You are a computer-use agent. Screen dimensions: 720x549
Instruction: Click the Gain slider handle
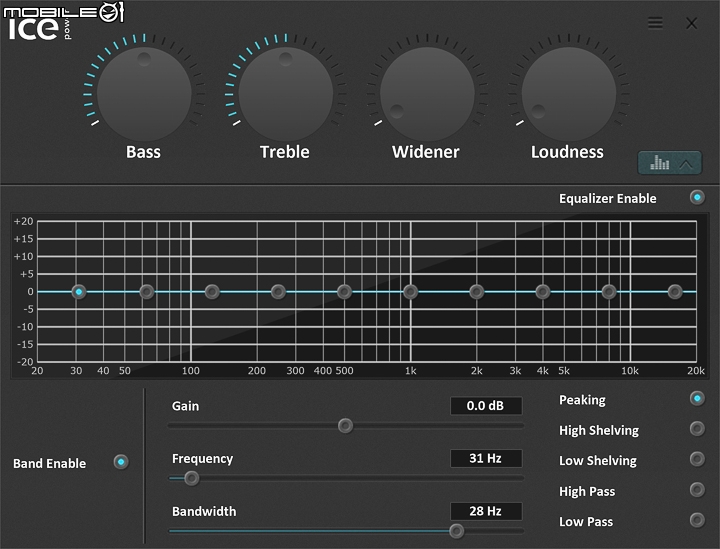click(x=345, y=426)
